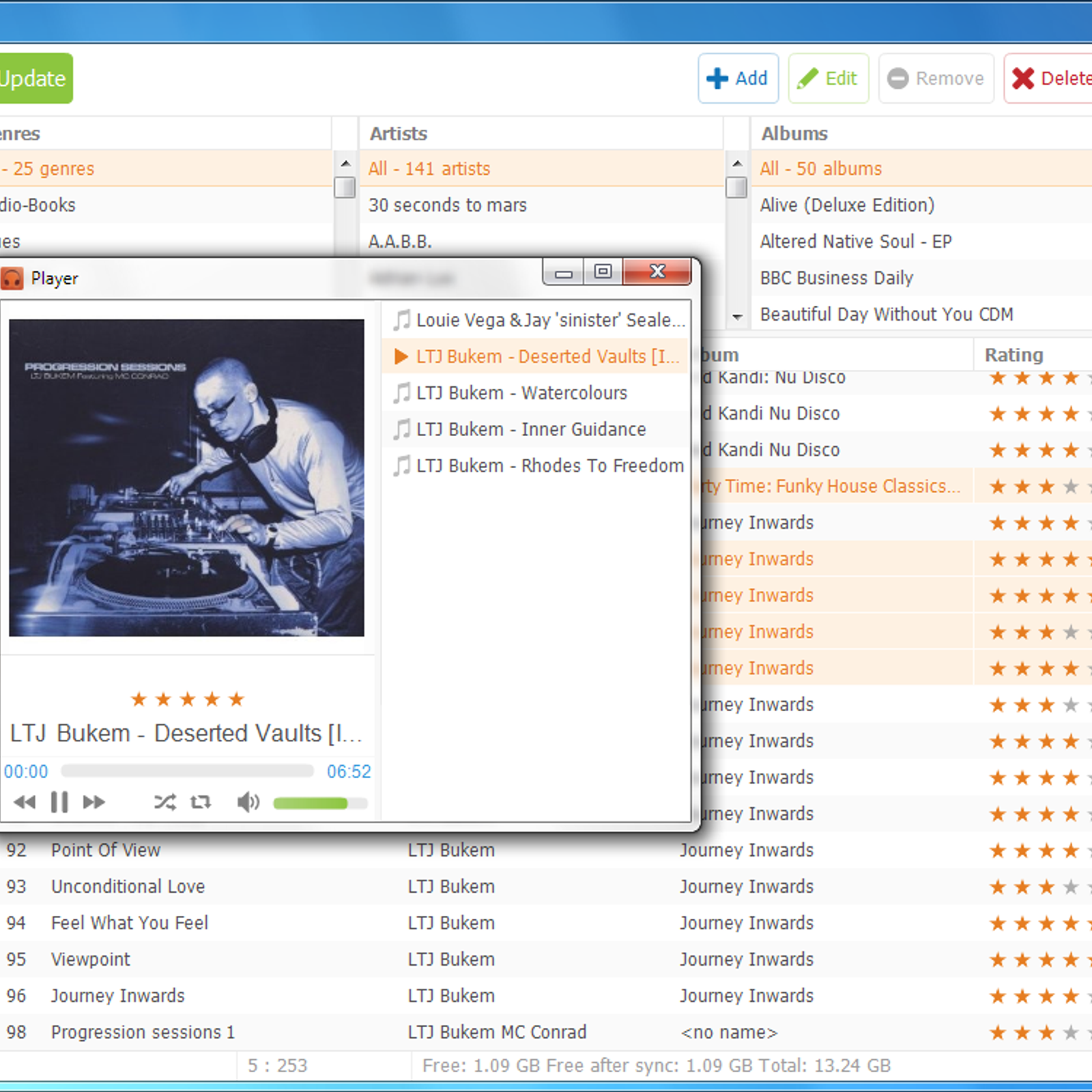Screen dimensions: 1092x1092
Task: Click music note icon beside Inner Guidance
Action: tap(402, 429)
